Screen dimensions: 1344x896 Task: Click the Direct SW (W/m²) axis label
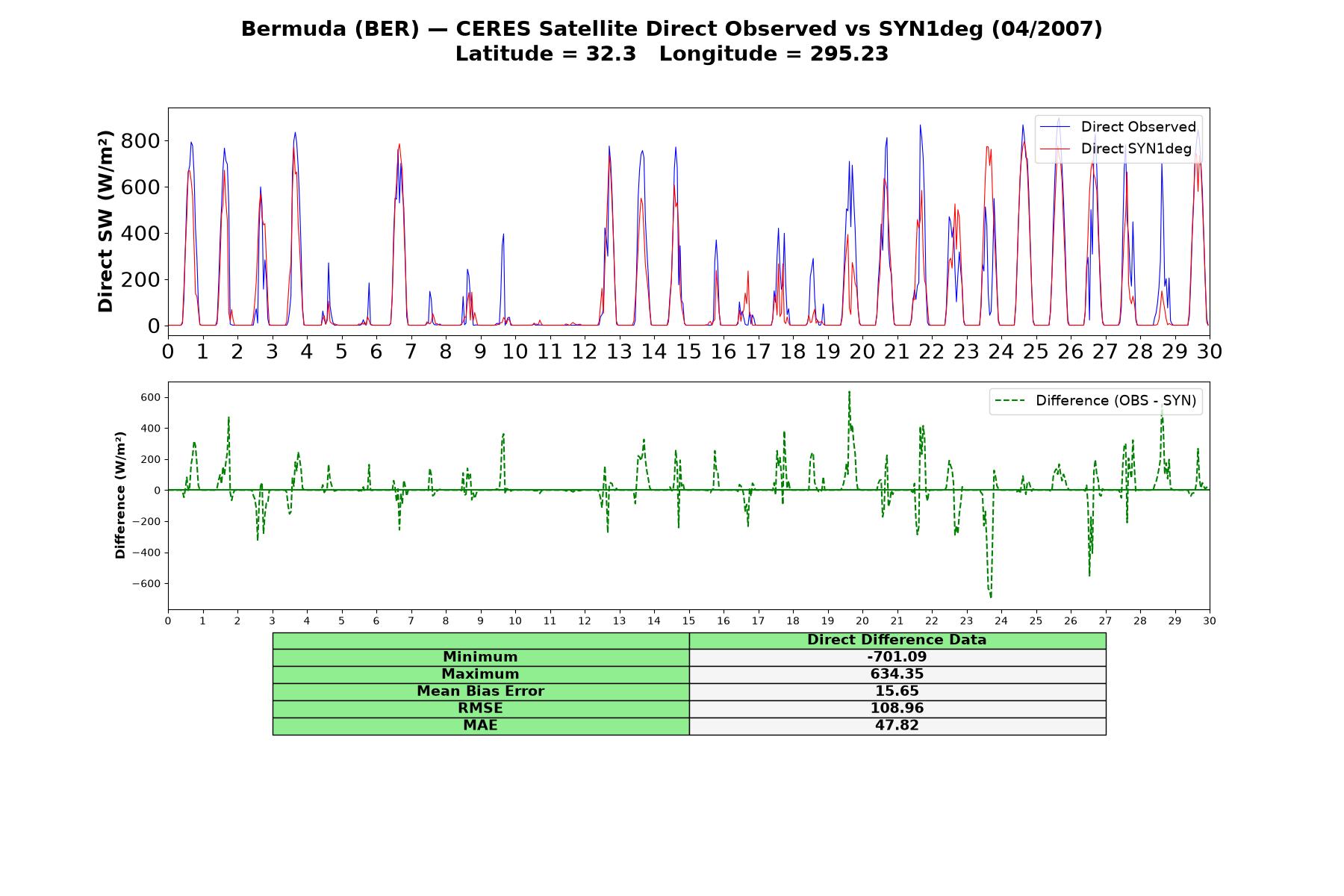pyautogui.click(x=106, y=221)
